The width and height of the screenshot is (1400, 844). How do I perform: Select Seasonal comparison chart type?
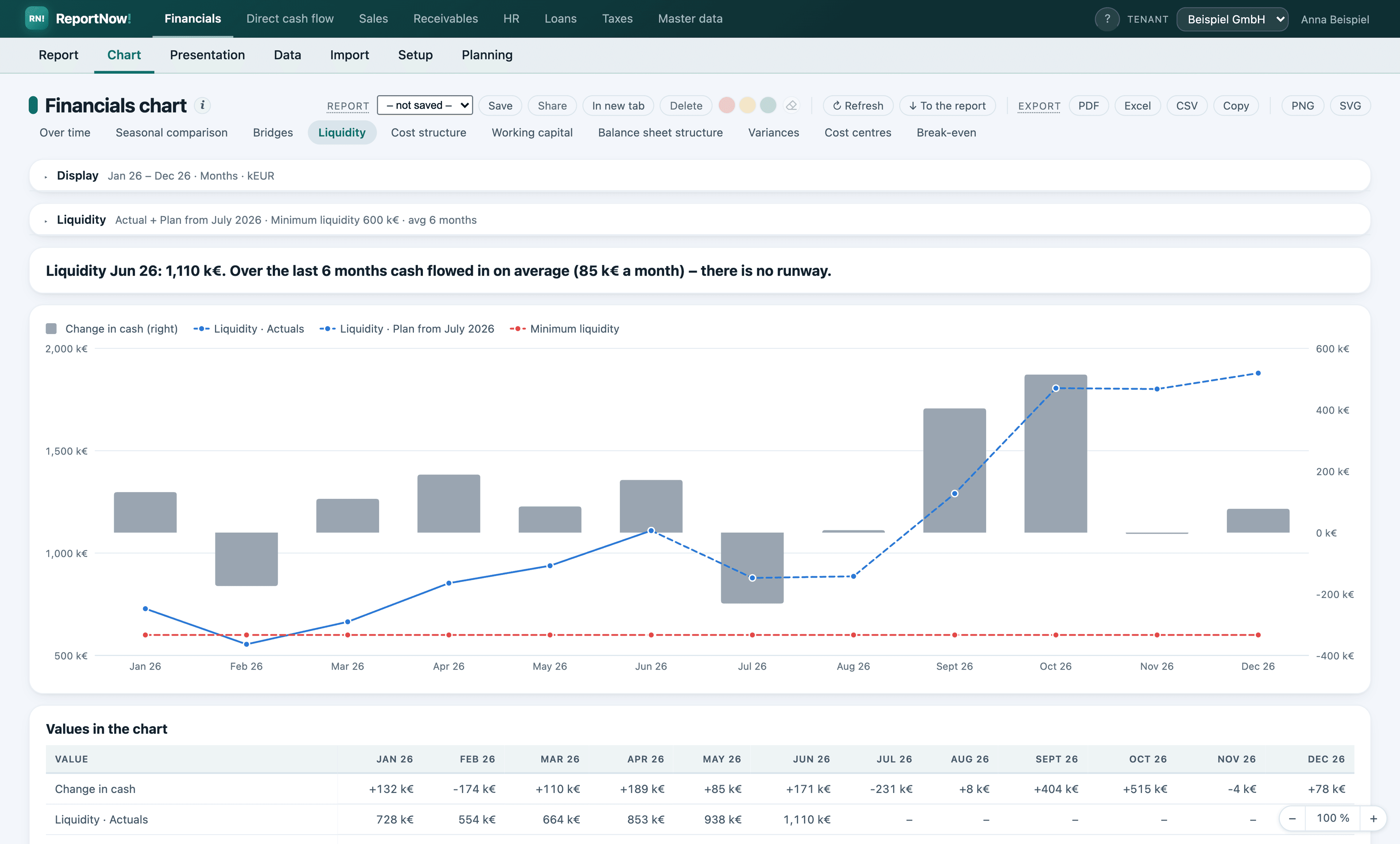coord(172,132)
